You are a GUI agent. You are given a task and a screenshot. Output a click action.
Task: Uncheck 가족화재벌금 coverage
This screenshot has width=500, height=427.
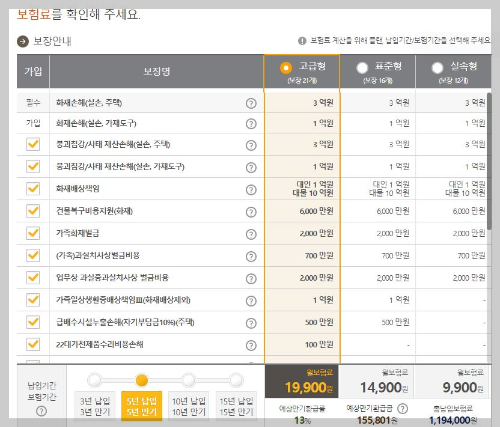(x=33, y=233)
